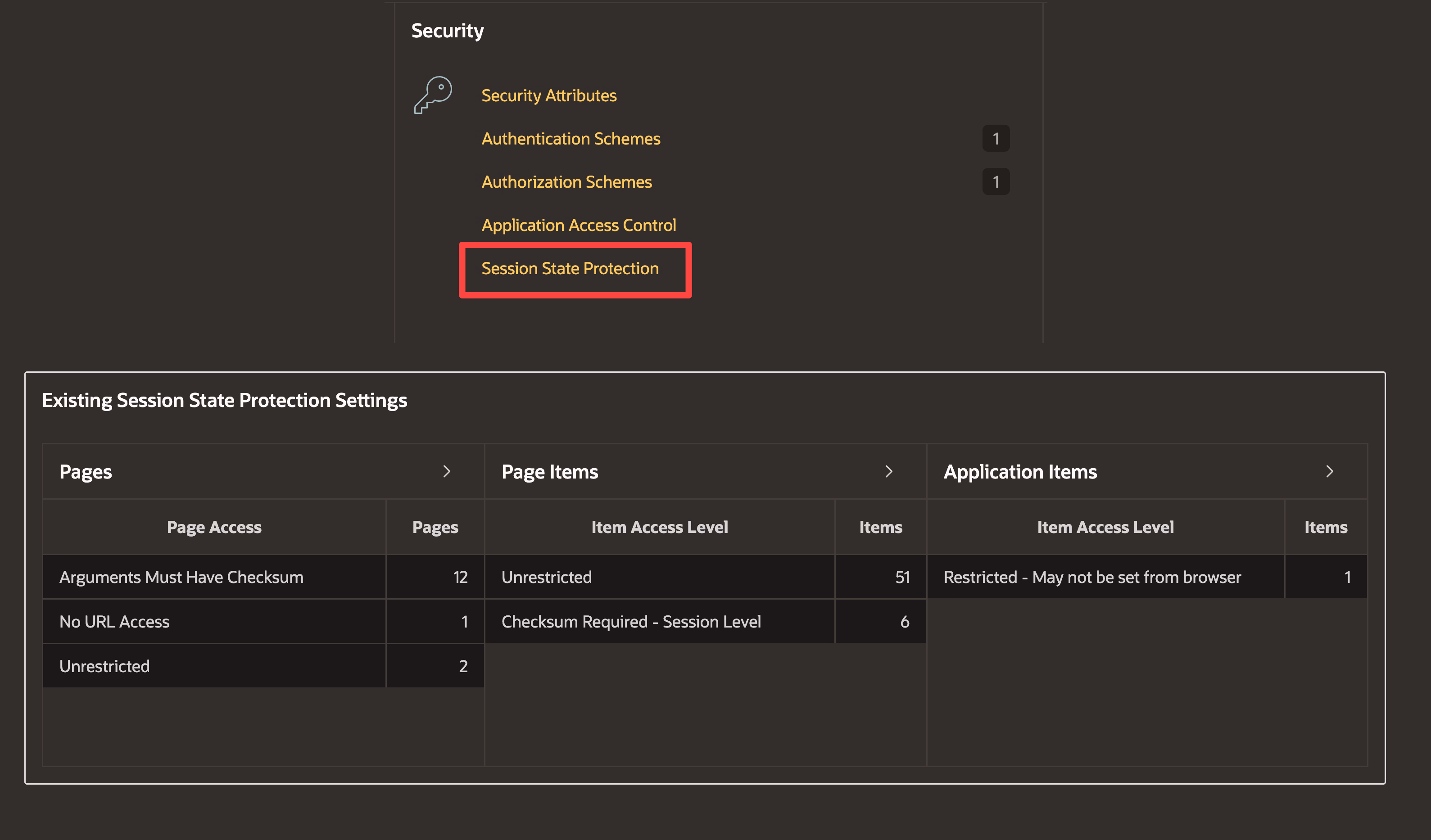
Task: Open Authorization Schemes
Action: pos(566,181)
